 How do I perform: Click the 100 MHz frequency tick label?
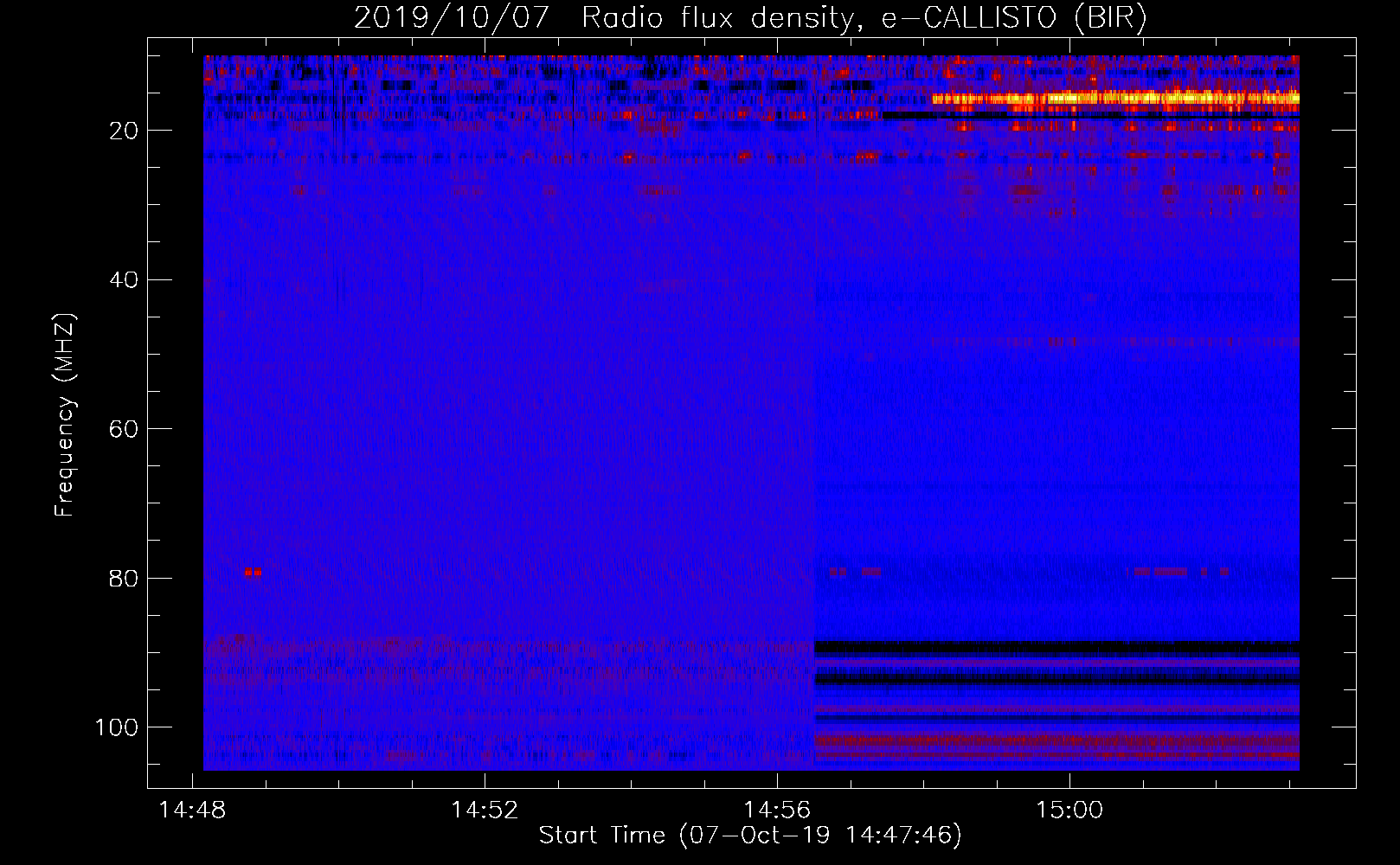(118, 727)
